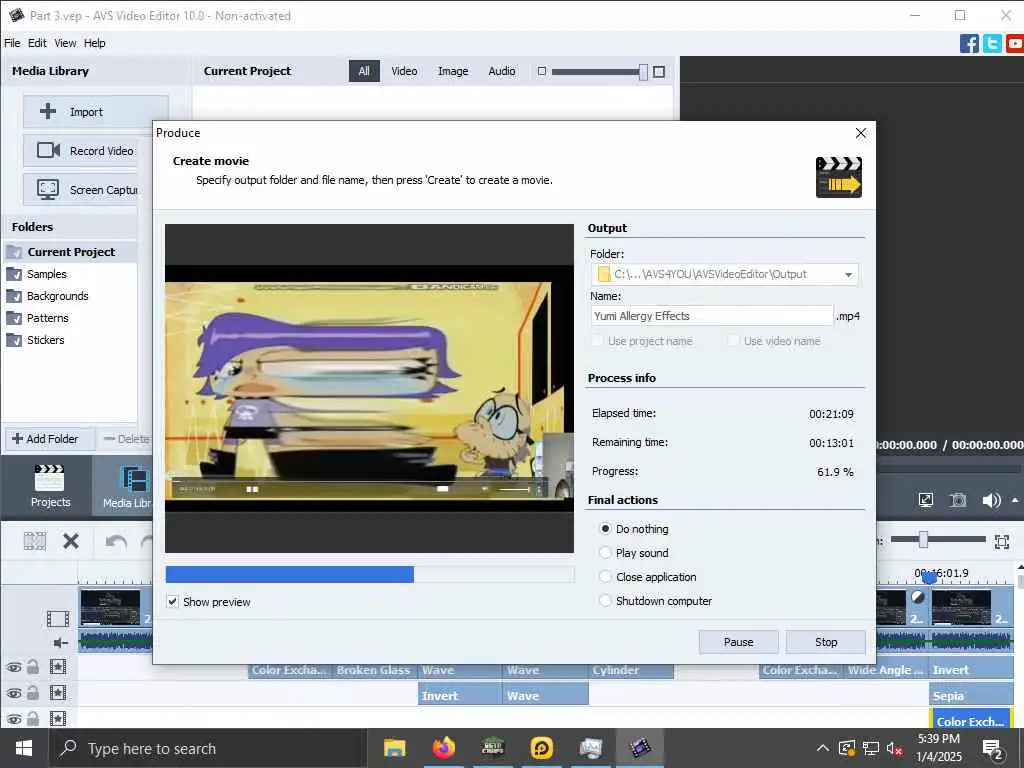Screen dimensions: 1024x768
Task: Click the blue timeline playhead marker
Action: tap(930, 578)
